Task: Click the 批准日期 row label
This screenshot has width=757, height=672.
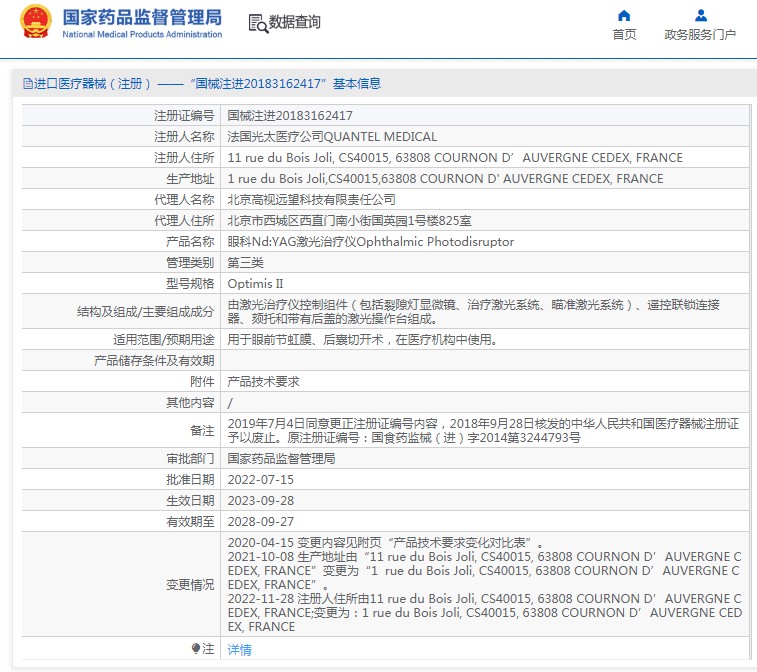Action: tap(190, 480)
